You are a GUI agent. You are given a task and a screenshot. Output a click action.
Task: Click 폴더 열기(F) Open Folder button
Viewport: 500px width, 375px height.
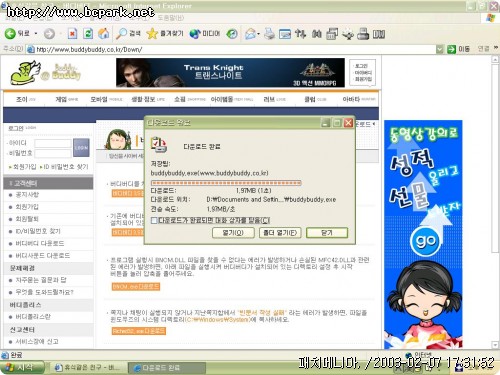point(280,233)
